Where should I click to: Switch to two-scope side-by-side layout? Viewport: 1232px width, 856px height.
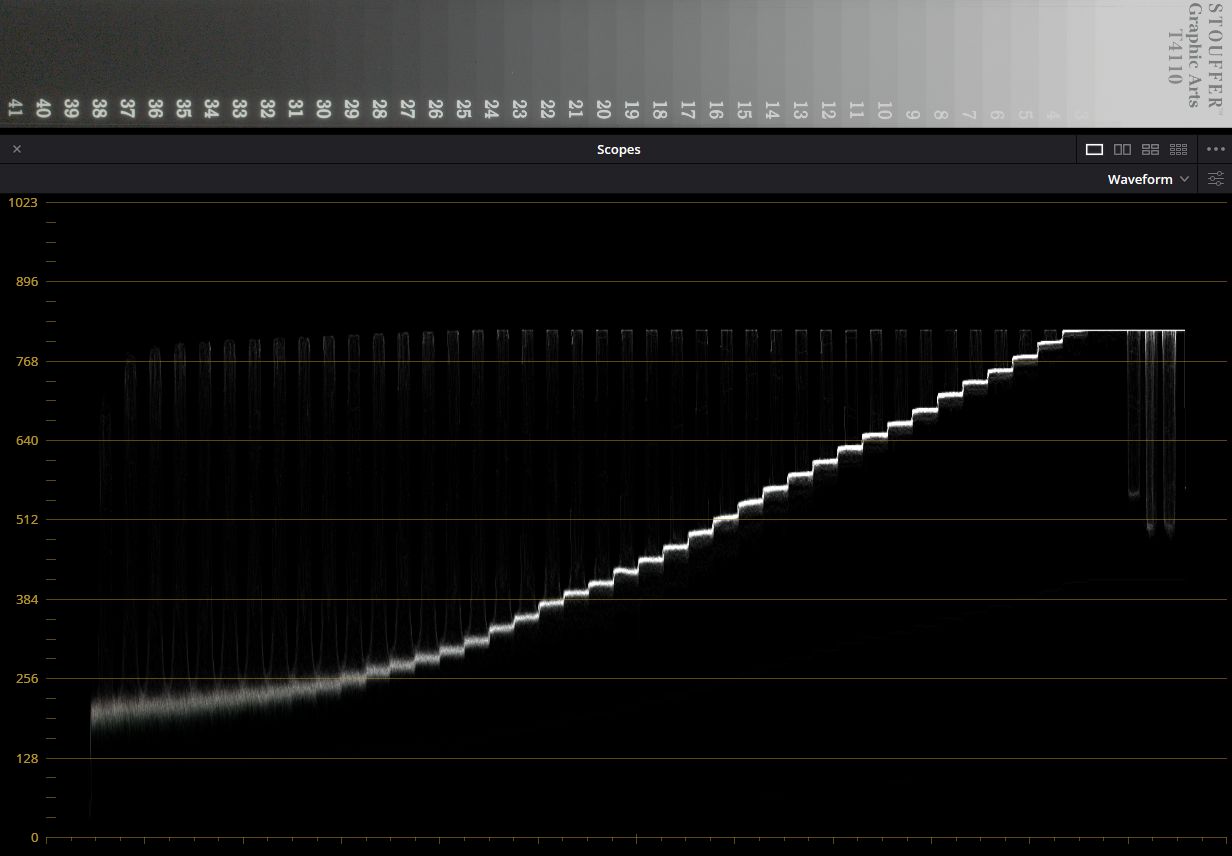click(1122, 149)
